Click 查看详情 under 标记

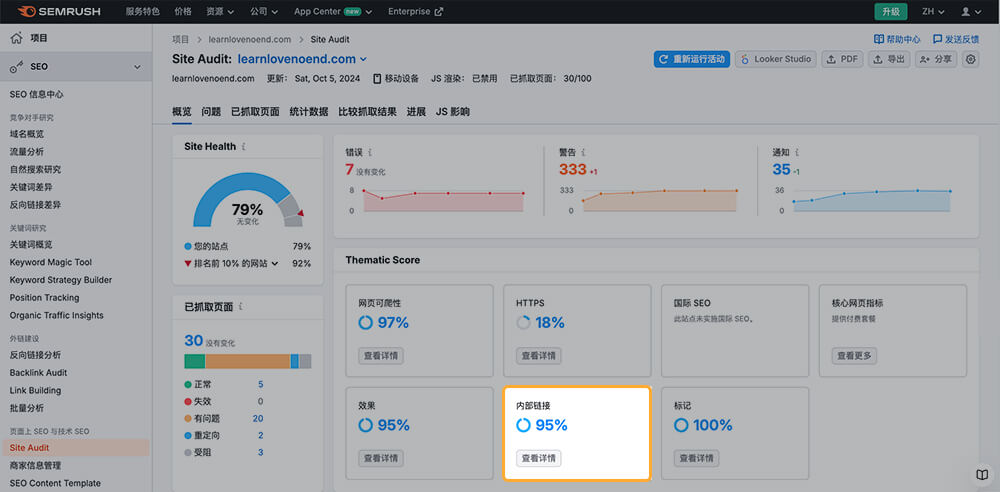[696, 458]
